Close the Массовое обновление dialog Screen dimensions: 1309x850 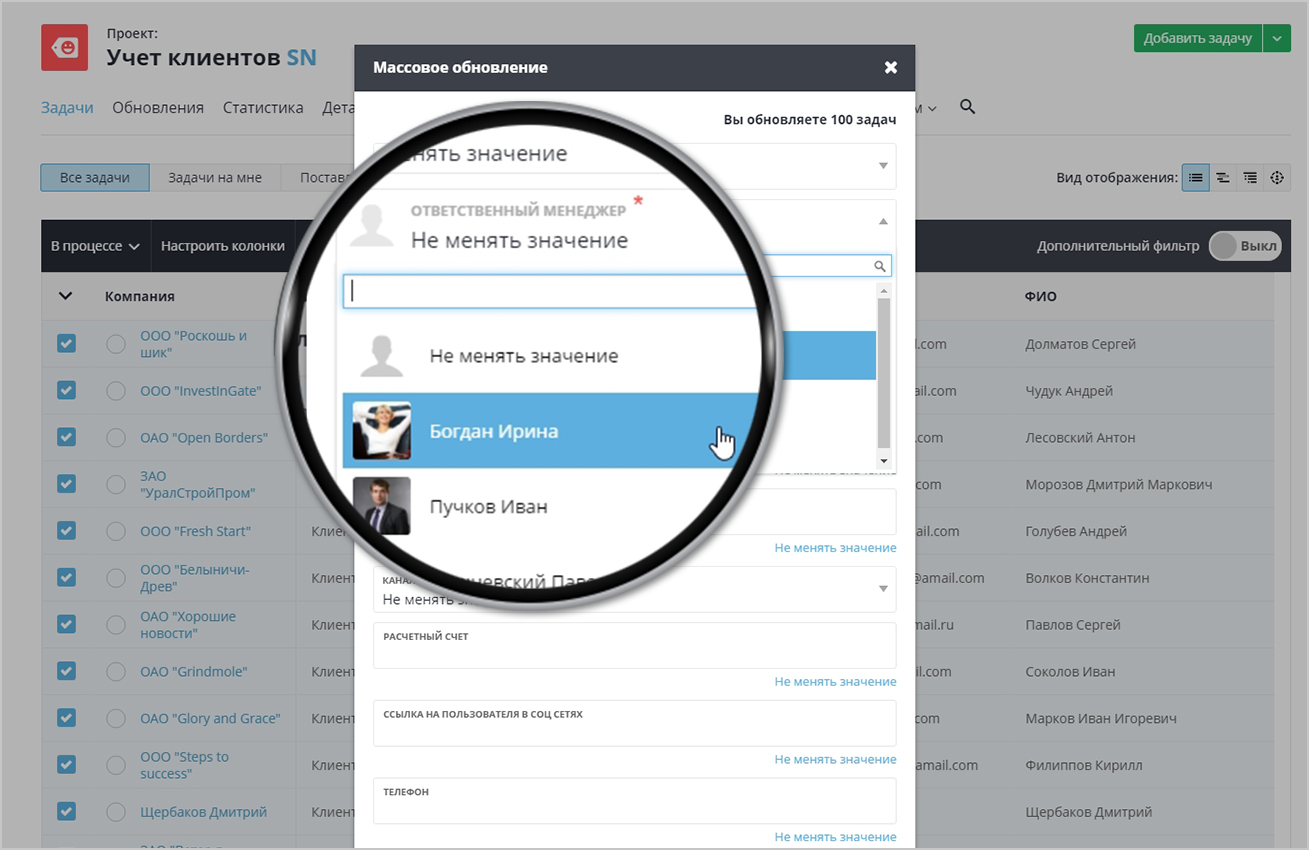(x=891, y=68)
